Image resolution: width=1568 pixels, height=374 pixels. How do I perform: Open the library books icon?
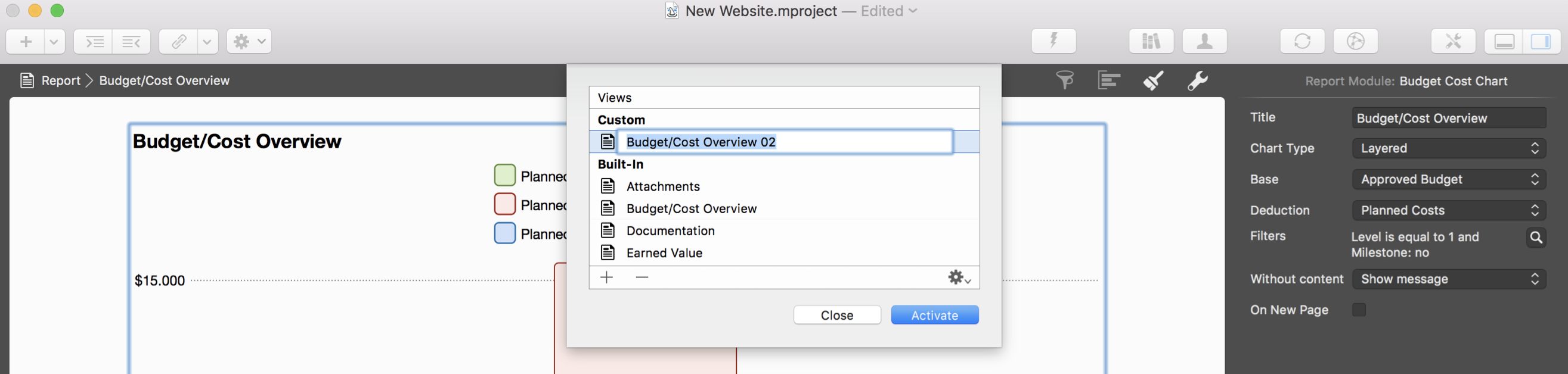coord(1151,41)
